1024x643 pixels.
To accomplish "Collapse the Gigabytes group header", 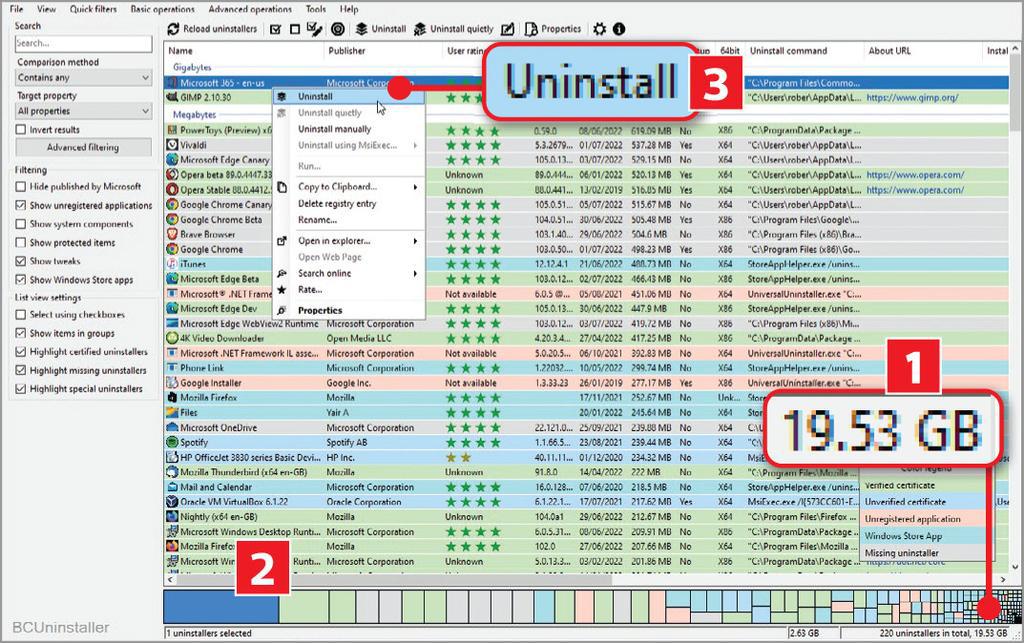I will (192, 67).
